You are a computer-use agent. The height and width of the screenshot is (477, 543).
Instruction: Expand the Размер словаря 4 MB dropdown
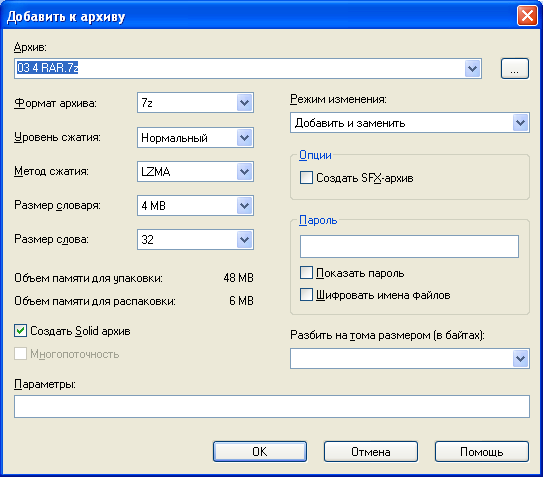(x=195, y=205)
